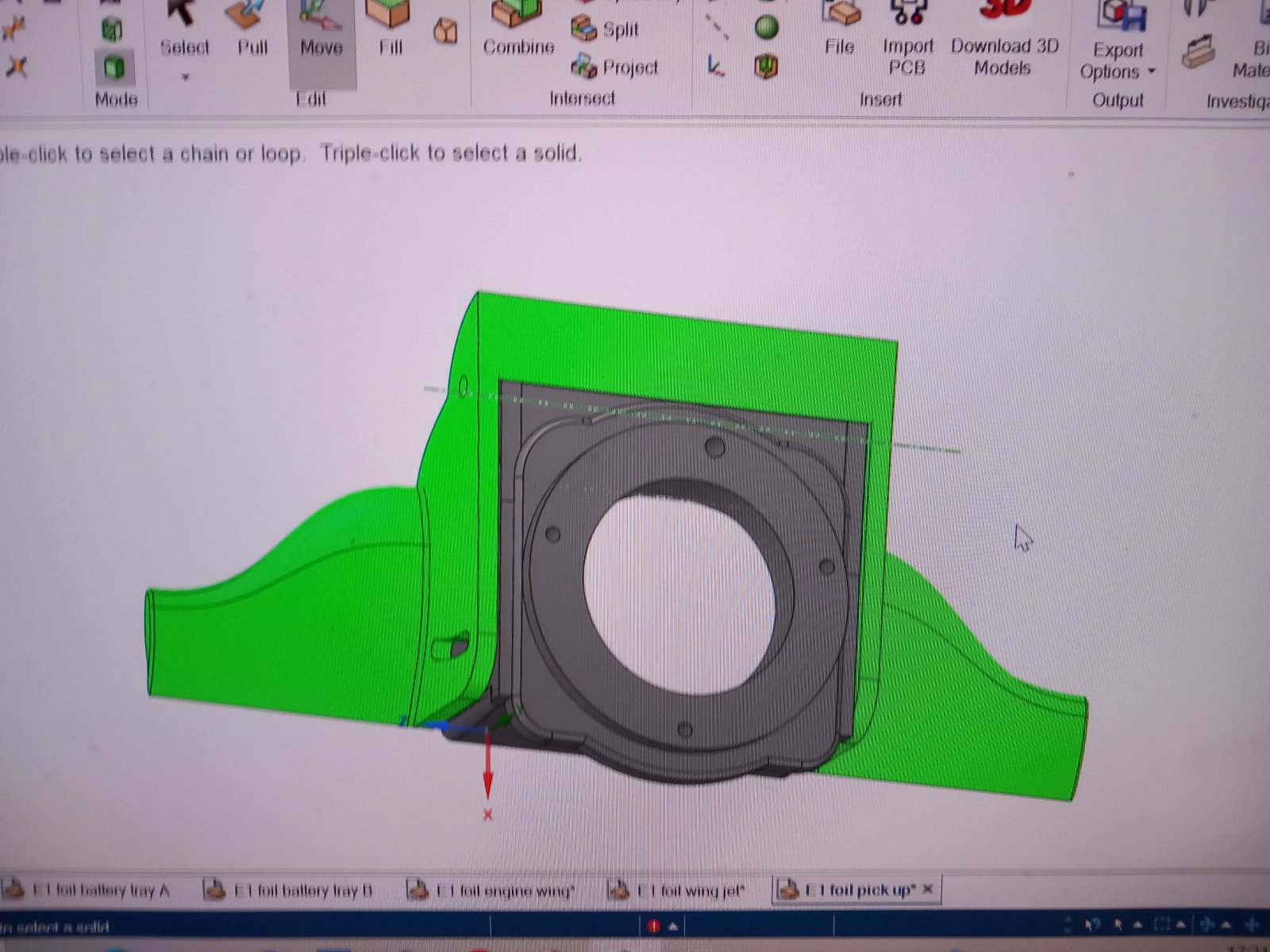The image size is (1270, 952).
Task: Expand the selection mode arrow in status bar
Action: pyautogui.click(x=1137, y=926)
